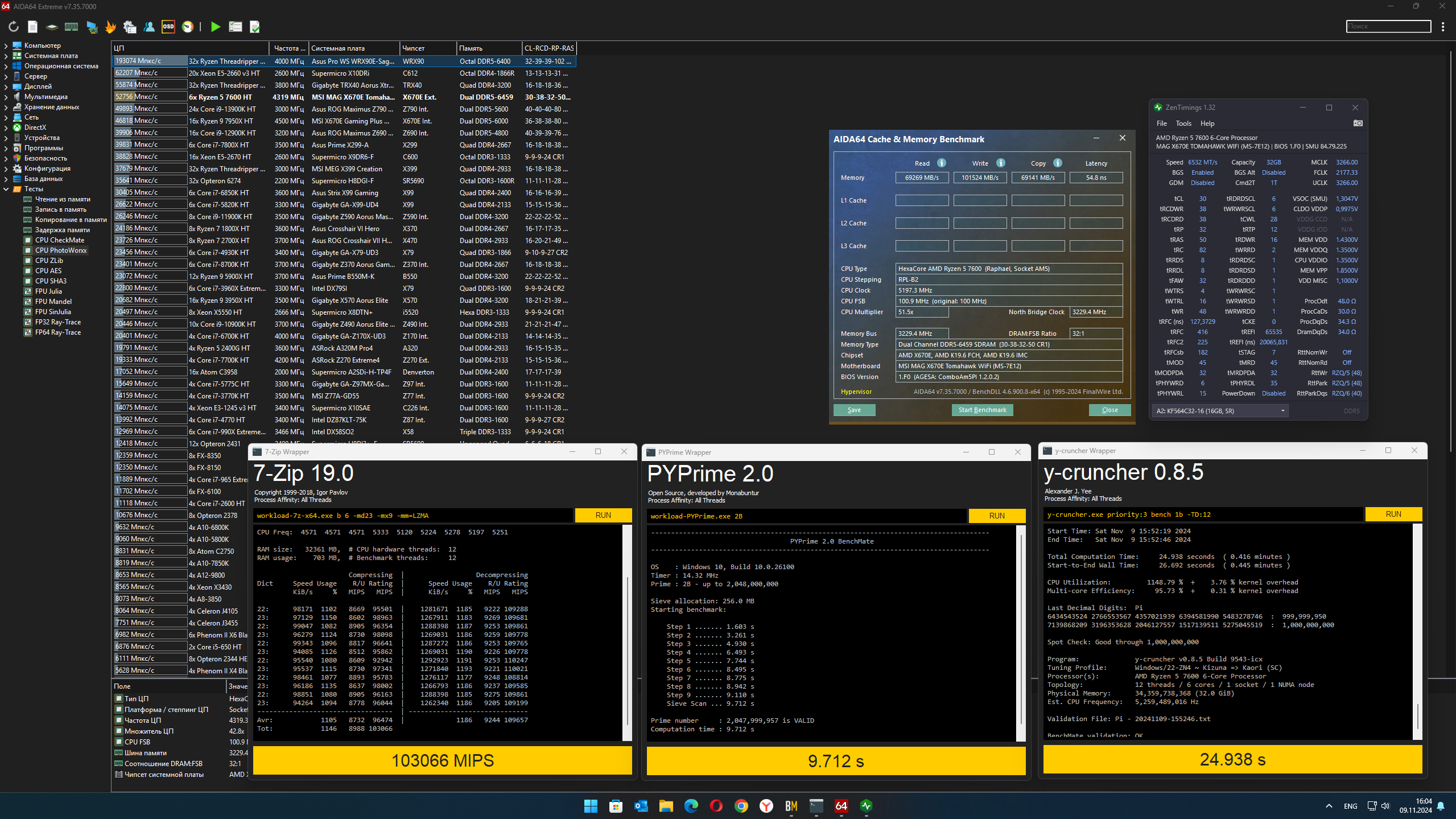Click the info icon next to Read
The height and width of the screenshot is (819, 1456).
click(942, 163)
